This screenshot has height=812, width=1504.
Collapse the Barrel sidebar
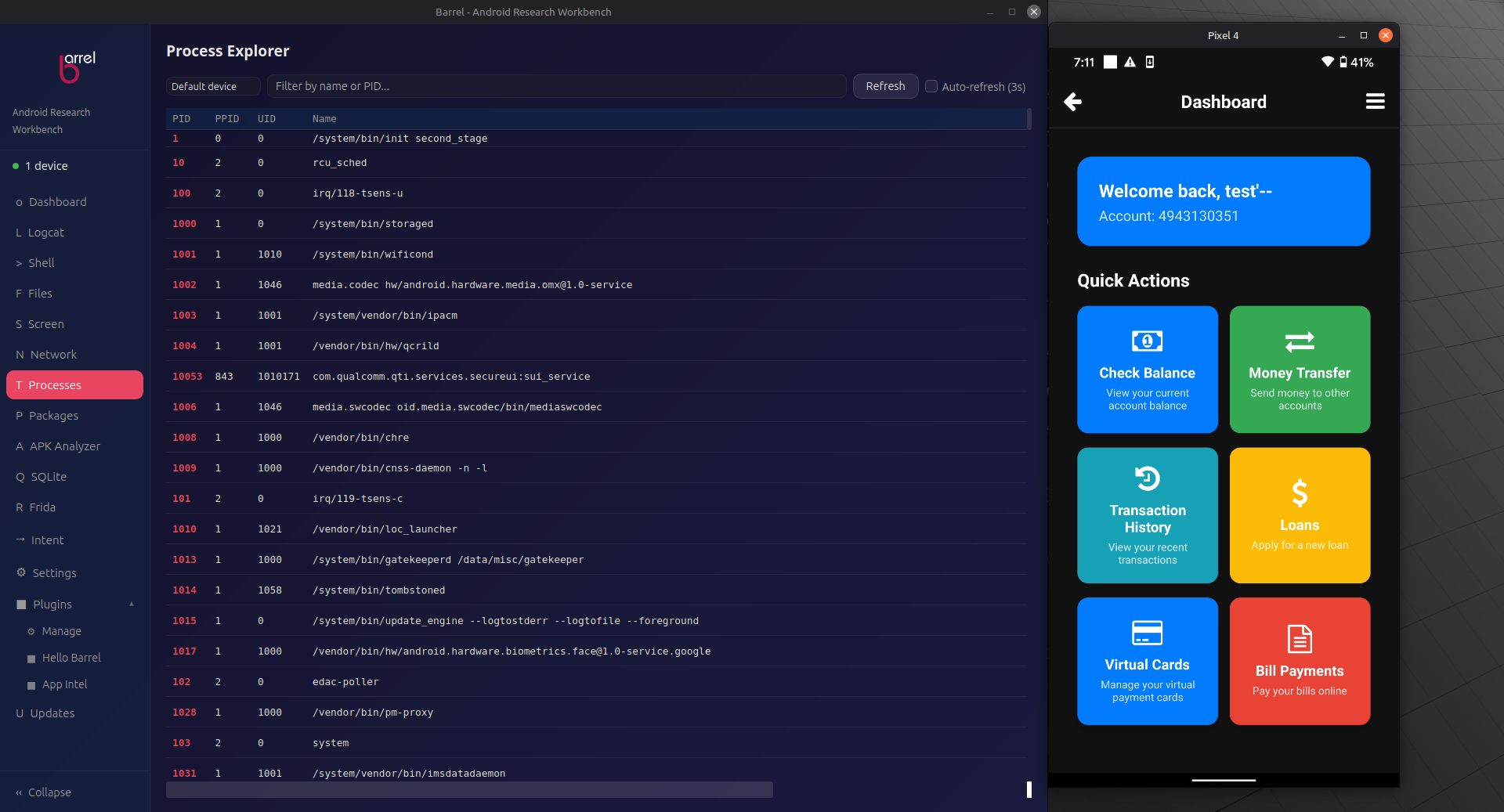tap(43, 792)
